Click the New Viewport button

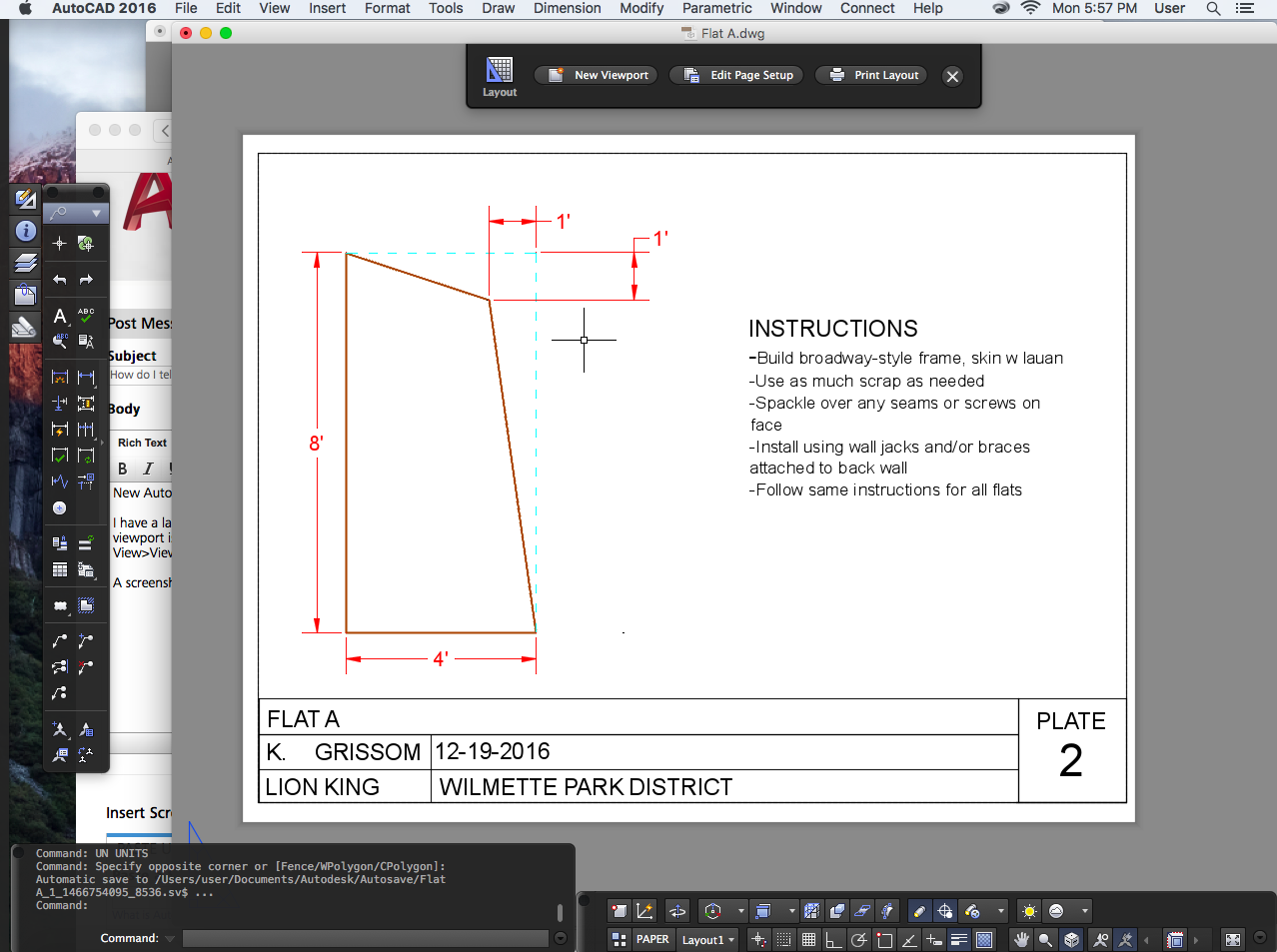[x=597, y=75]
